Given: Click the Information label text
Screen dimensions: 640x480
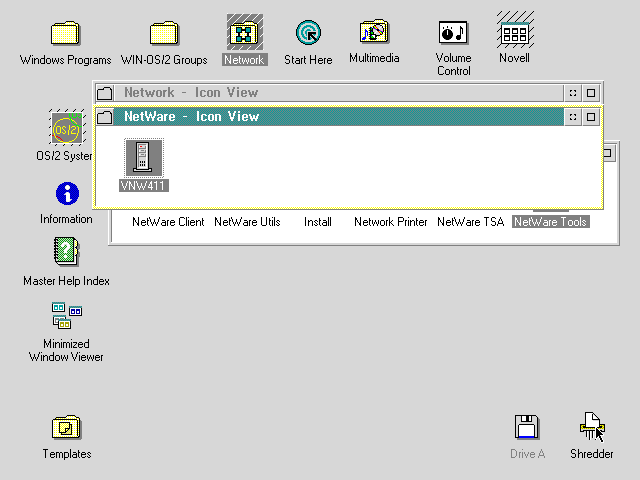Looking at the screenshot, I should 66,219.
